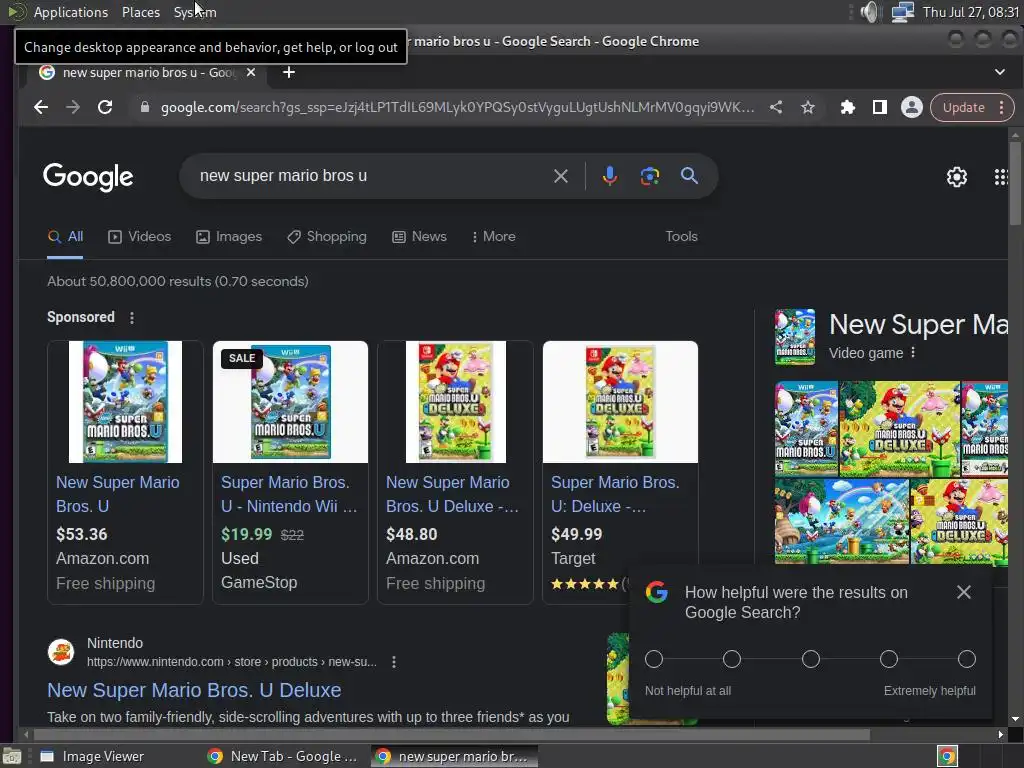Click the address bar URL
The image size is (1024, 768).
click(x=457, y=107)
